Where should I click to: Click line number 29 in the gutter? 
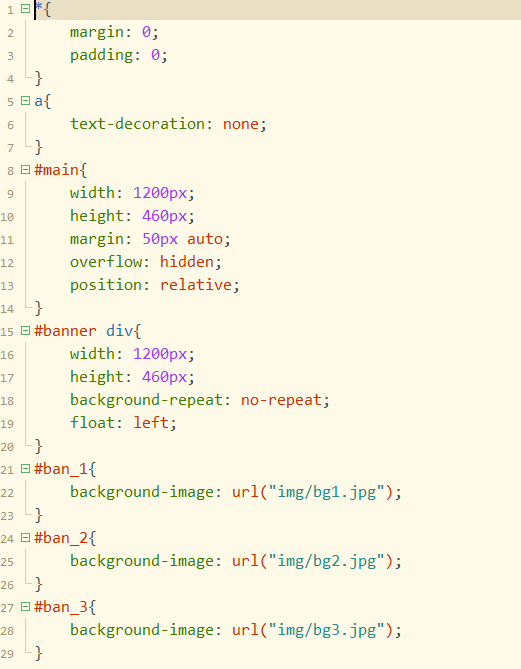(x=7, y=654)
